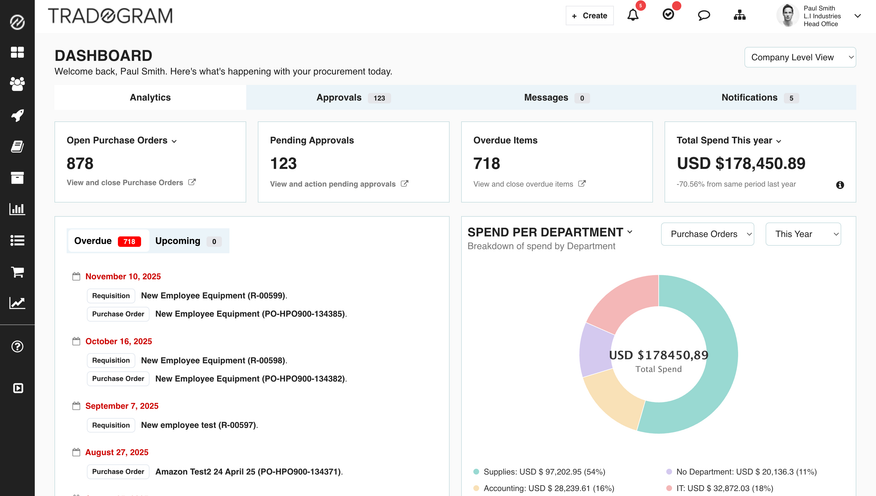Viewport: 876px width, 496px height.
Task: Switch to the Approvals tab
Action: [352, 98]
